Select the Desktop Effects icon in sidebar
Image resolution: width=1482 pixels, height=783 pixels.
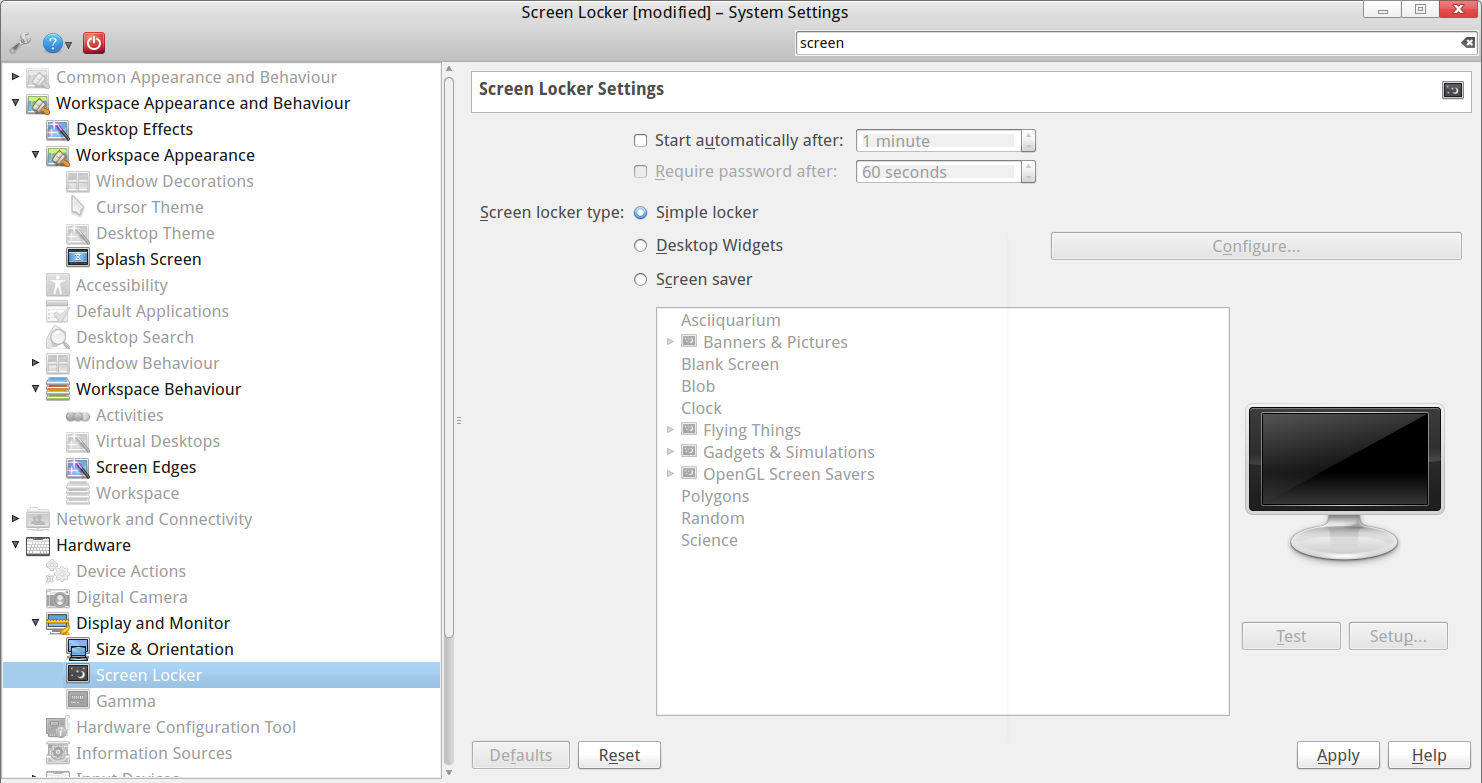coord(58,129)
